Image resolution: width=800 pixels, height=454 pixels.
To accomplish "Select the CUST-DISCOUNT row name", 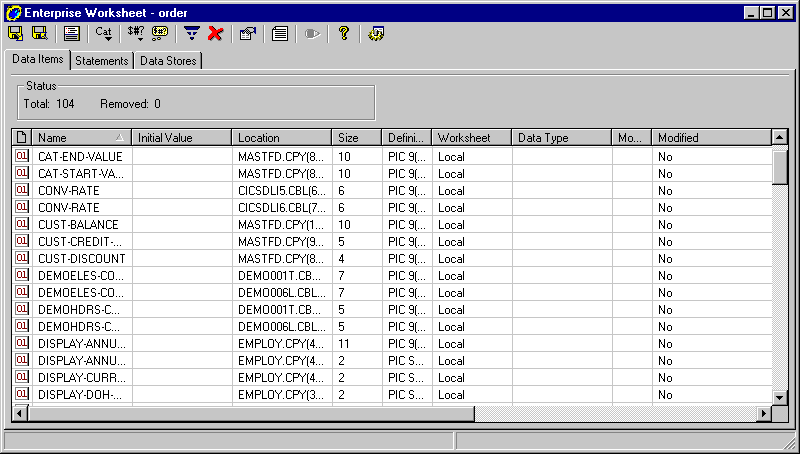I will pyautogui.click(x=82, y=259).
